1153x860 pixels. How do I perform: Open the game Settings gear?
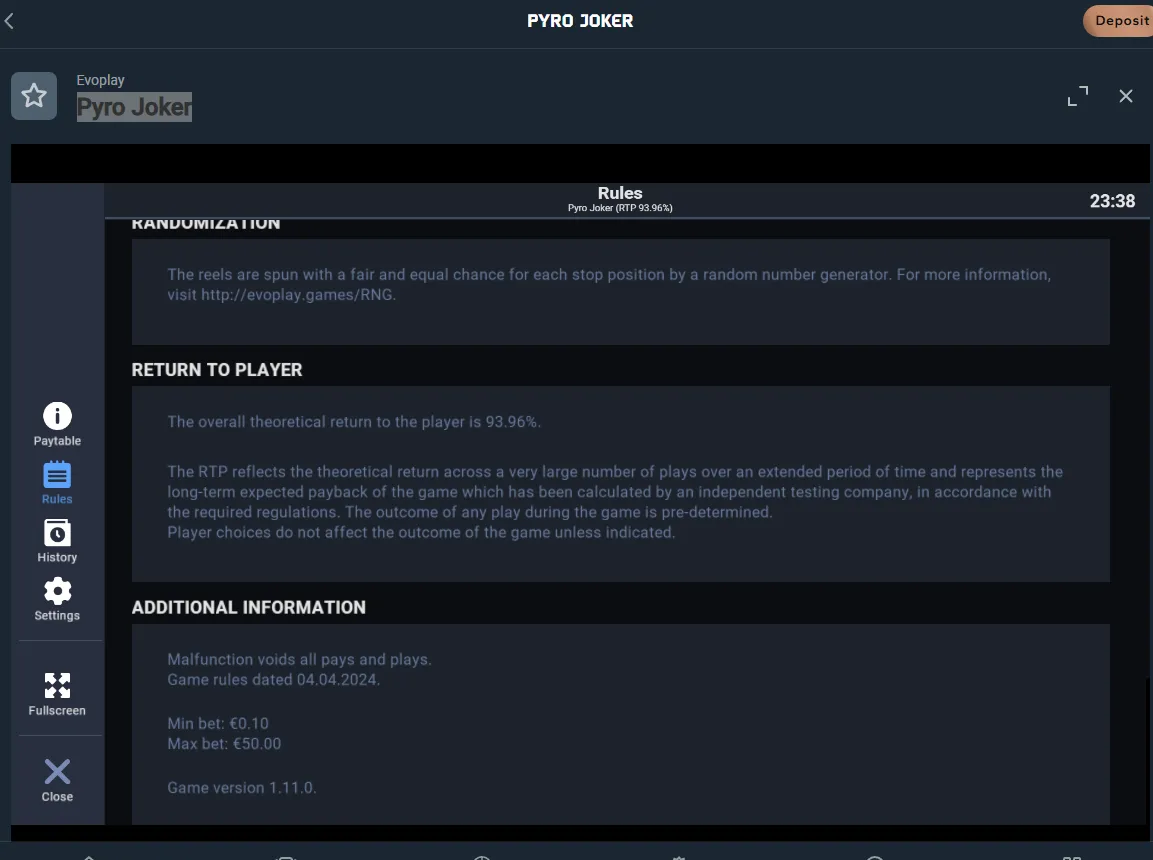[x=57, y=599]
